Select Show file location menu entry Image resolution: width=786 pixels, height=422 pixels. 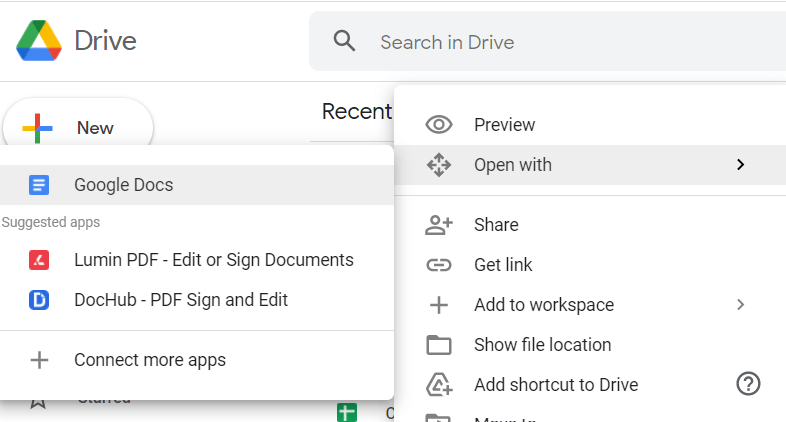(x=542, y=345)
